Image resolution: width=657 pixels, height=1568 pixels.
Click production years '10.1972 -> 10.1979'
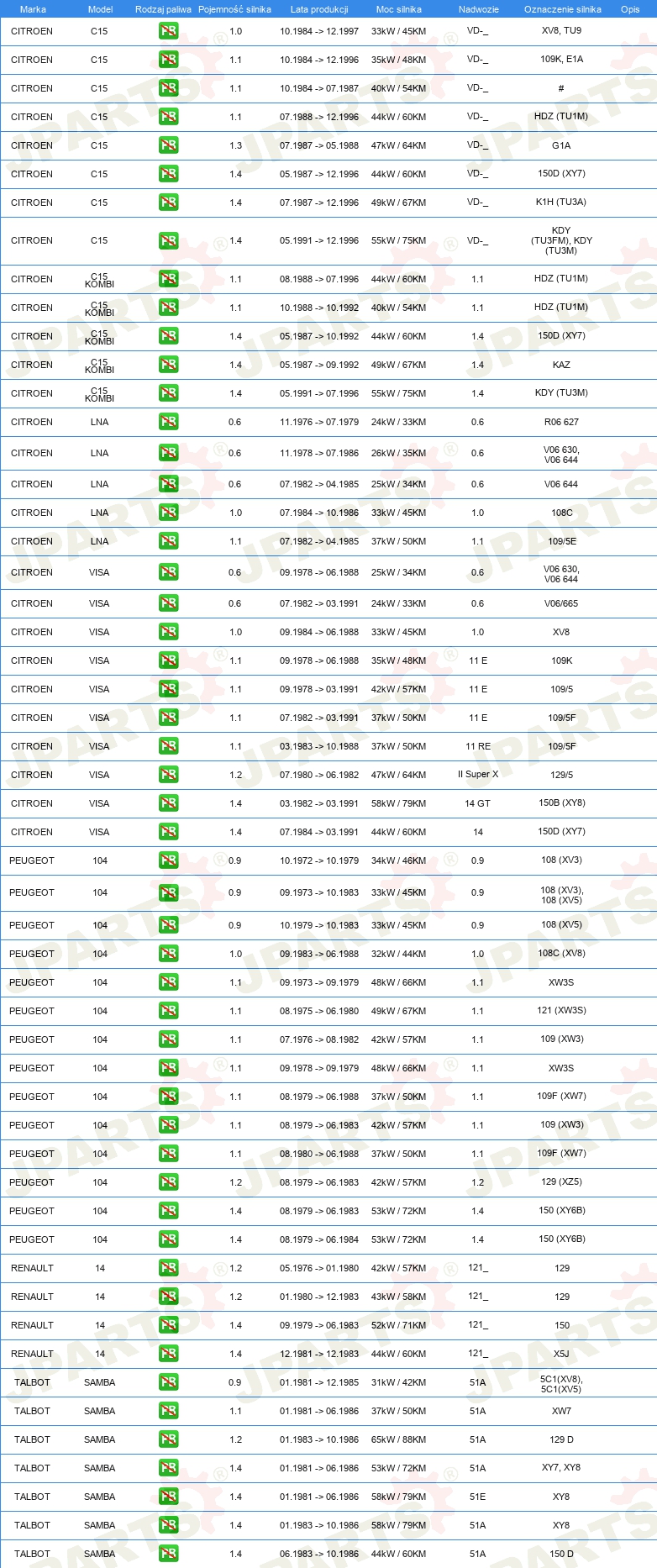319,860
